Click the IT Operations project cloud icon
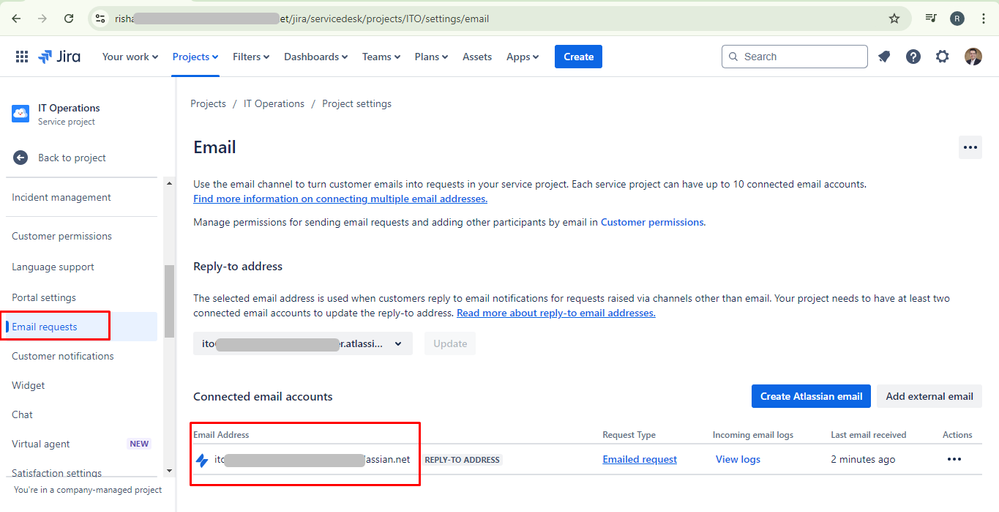The height and width of the screenshot is (512, 999). [20, 114]
